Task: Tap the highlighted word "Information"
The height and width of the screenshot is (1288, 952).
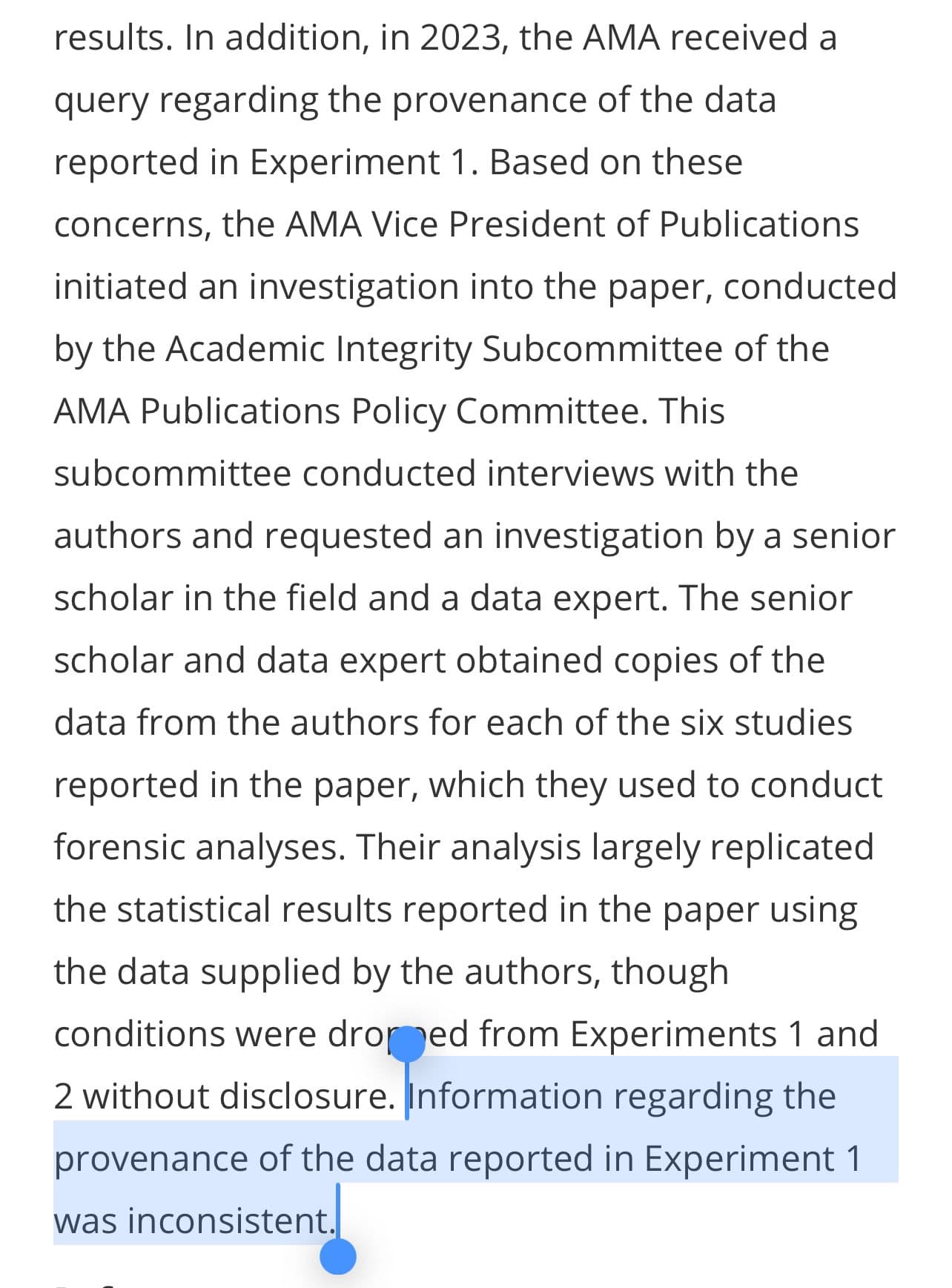Action: point(506,1096)
